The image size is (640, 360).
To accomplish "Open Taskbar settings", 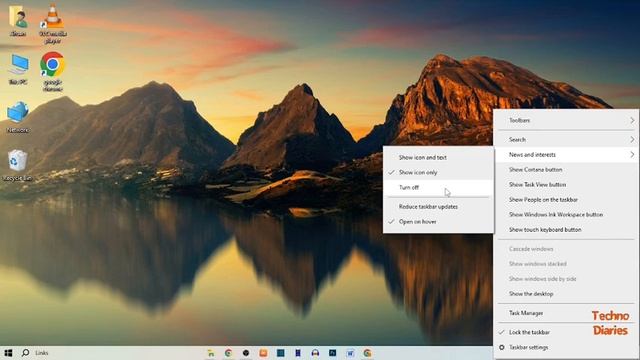I will point(566,347).
